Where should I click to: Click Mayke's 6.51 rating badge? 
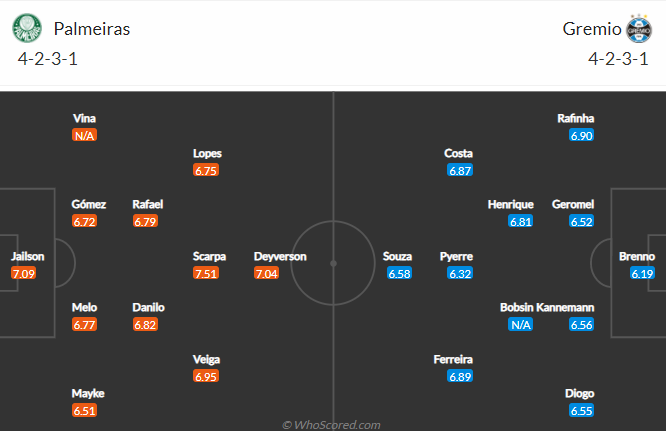point(85,410)
